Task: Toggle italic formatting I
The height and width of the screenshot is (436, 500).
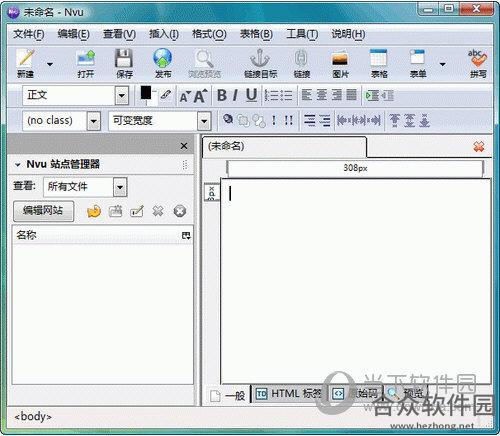Action: [x=235, y=95]
